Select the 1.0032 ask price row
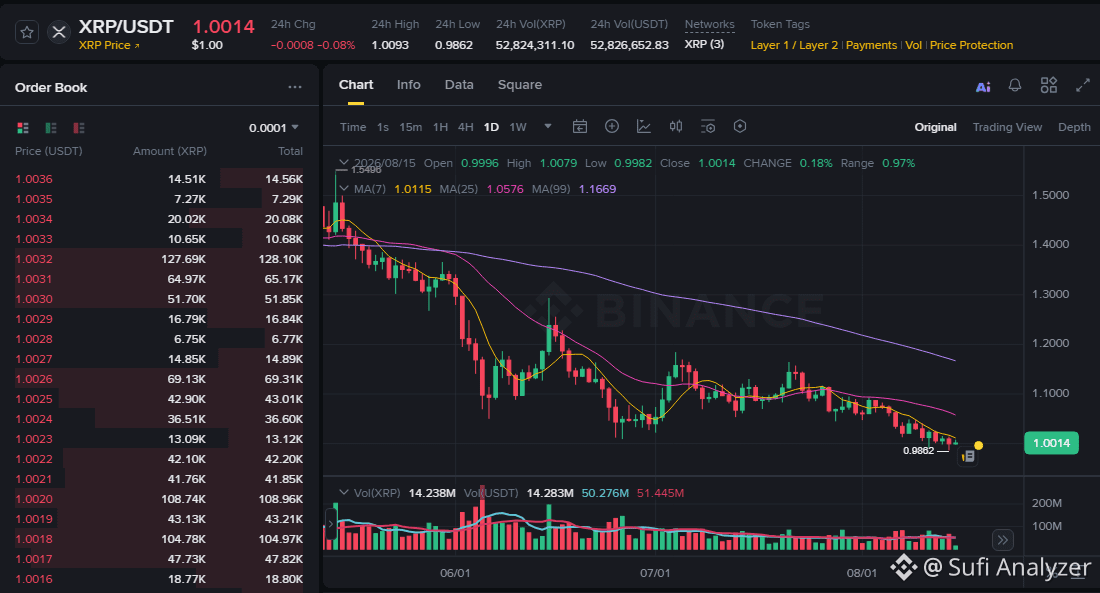Image resolution: width=1100 pixels, height=593 pixels. (159, 259)
